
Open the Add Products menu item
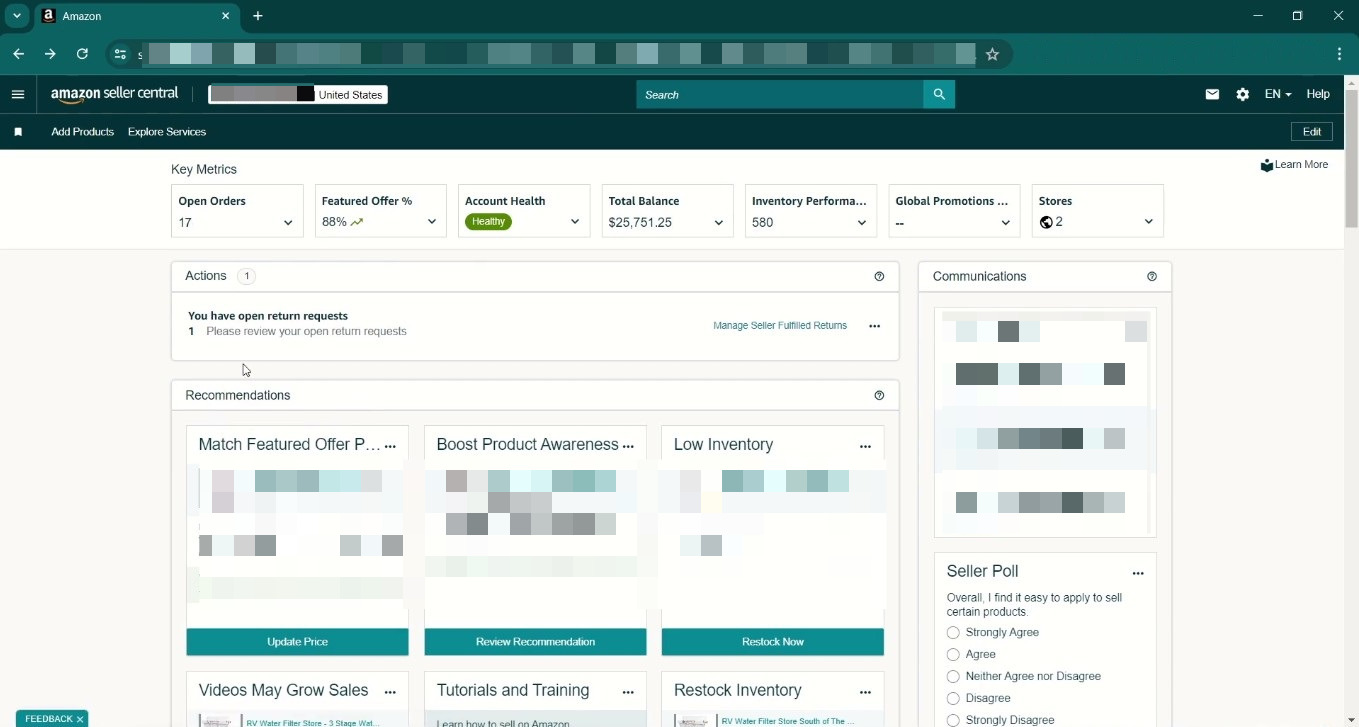tap(82, 132)
